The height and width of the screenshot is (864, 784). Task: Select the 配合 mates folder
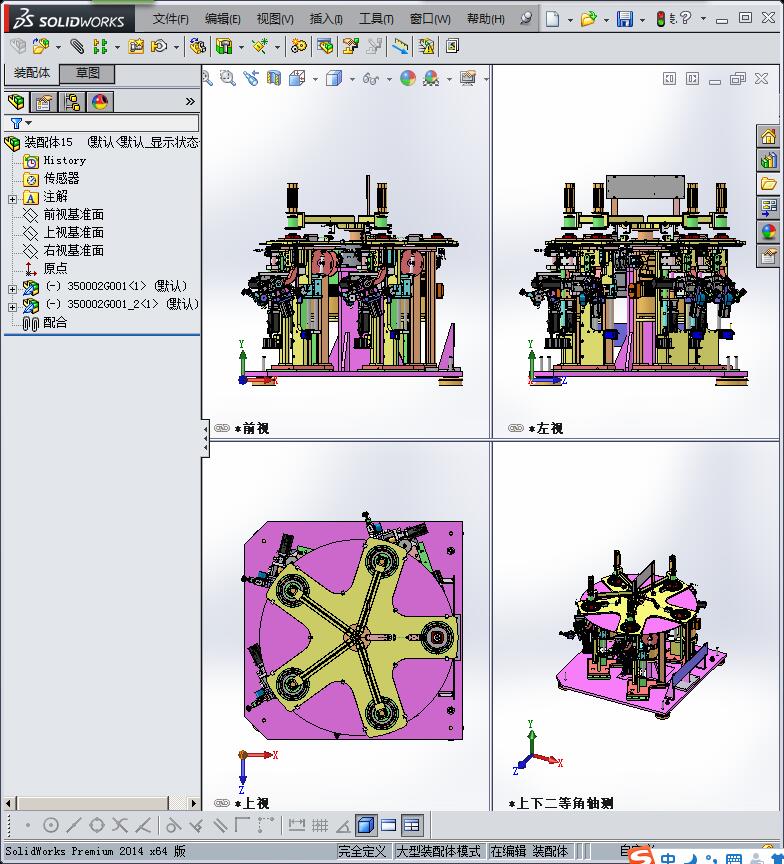pyautogui.click(x=55, y=322)
